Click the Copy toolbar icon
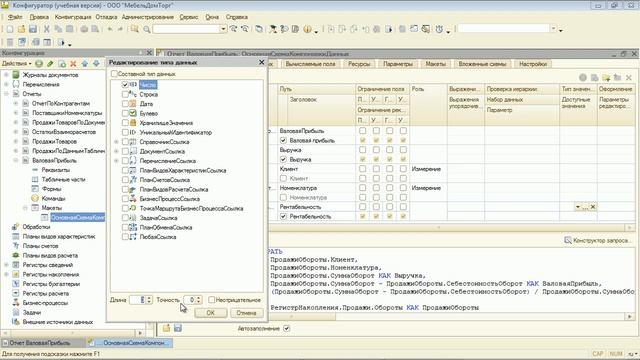640x360 pixels. click(58, 29)
